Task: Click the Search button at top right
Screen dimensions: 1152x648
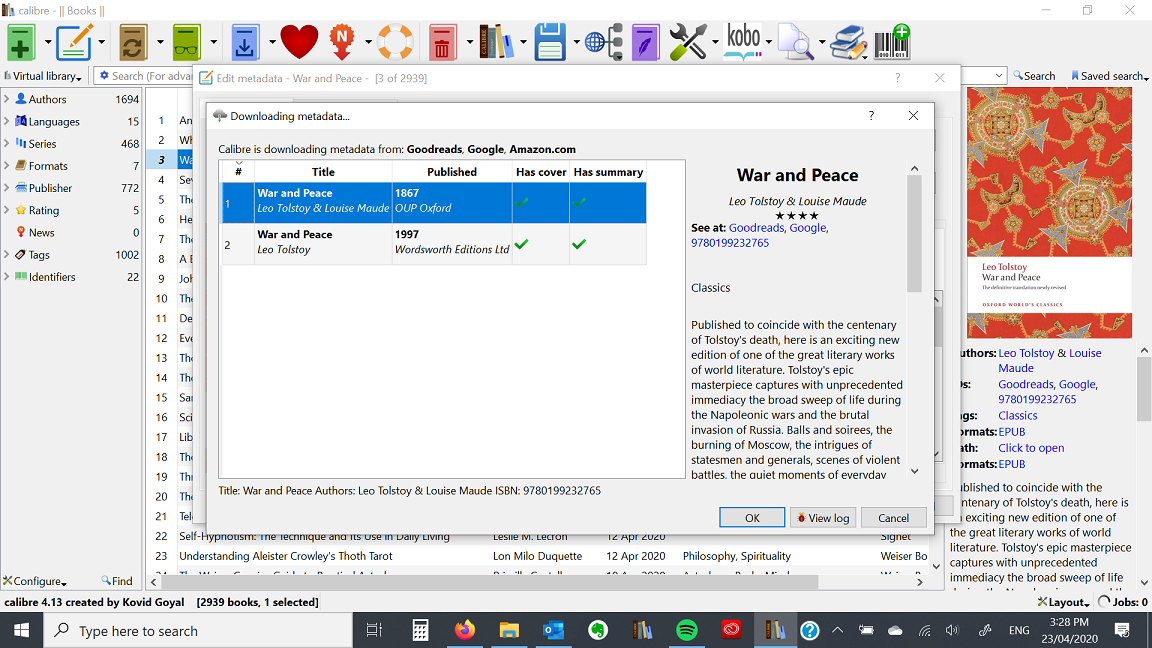Action: [x=1034, y=76]
